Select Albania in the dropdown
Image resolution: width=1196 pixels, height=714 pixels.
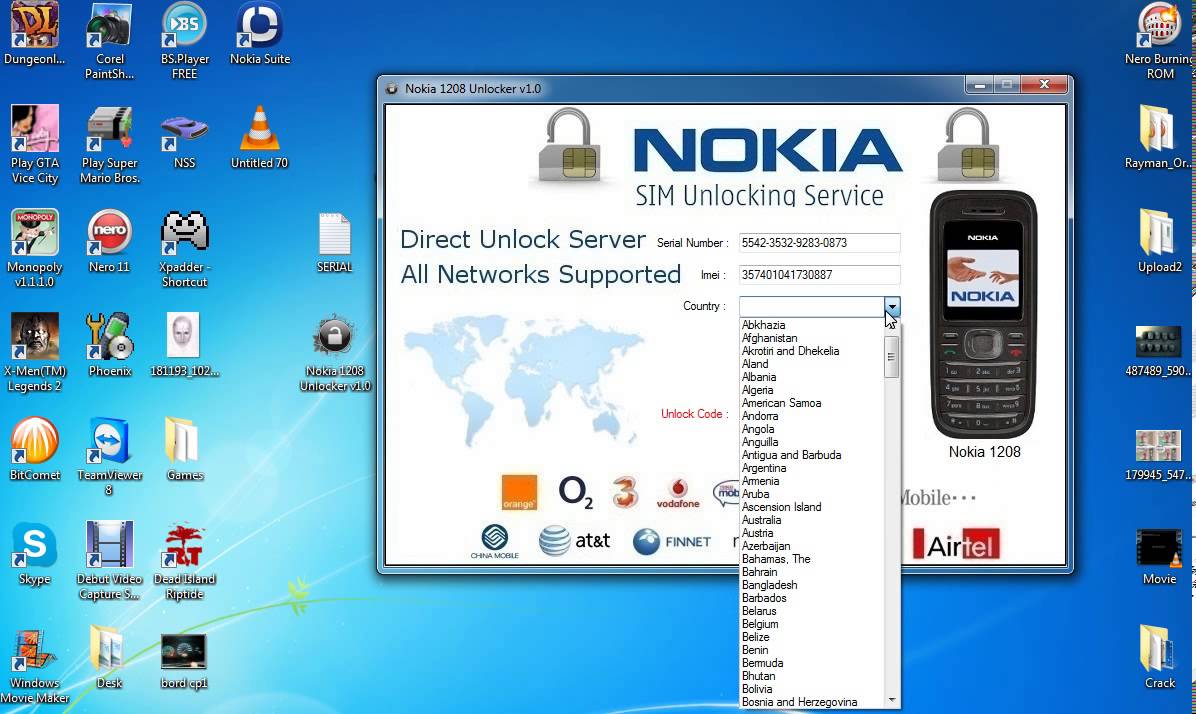click(759, 377)
